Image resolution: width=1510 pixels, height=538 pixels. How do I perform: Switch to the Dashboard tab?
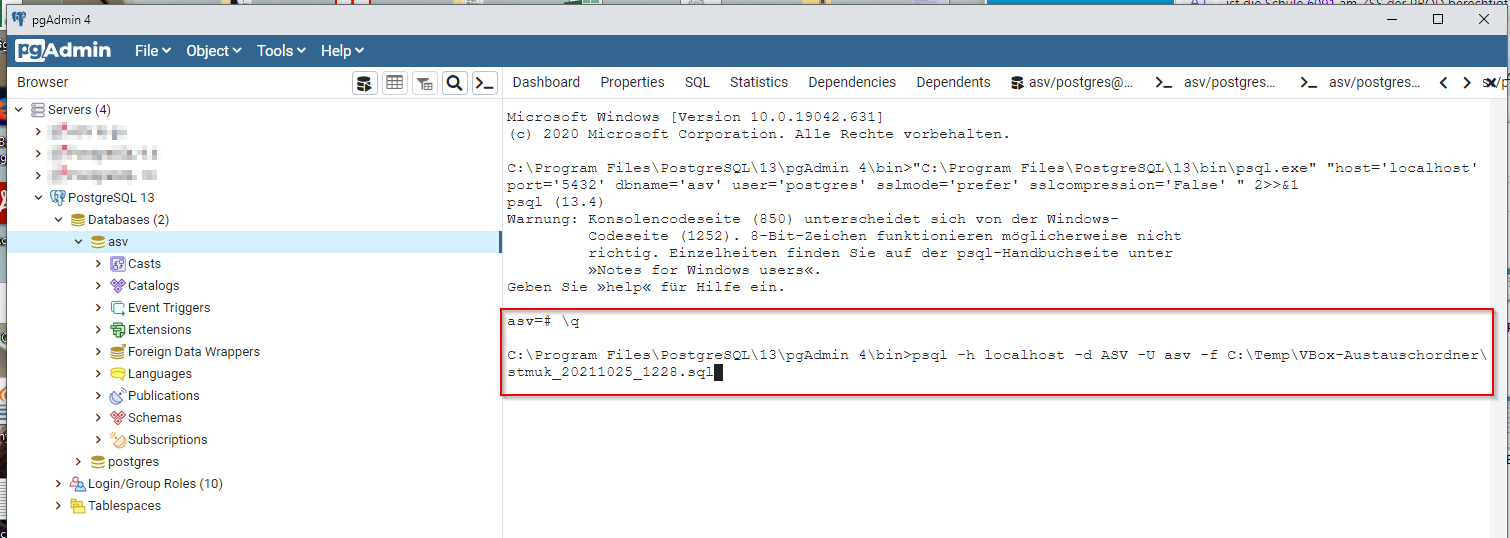(546, 82)
